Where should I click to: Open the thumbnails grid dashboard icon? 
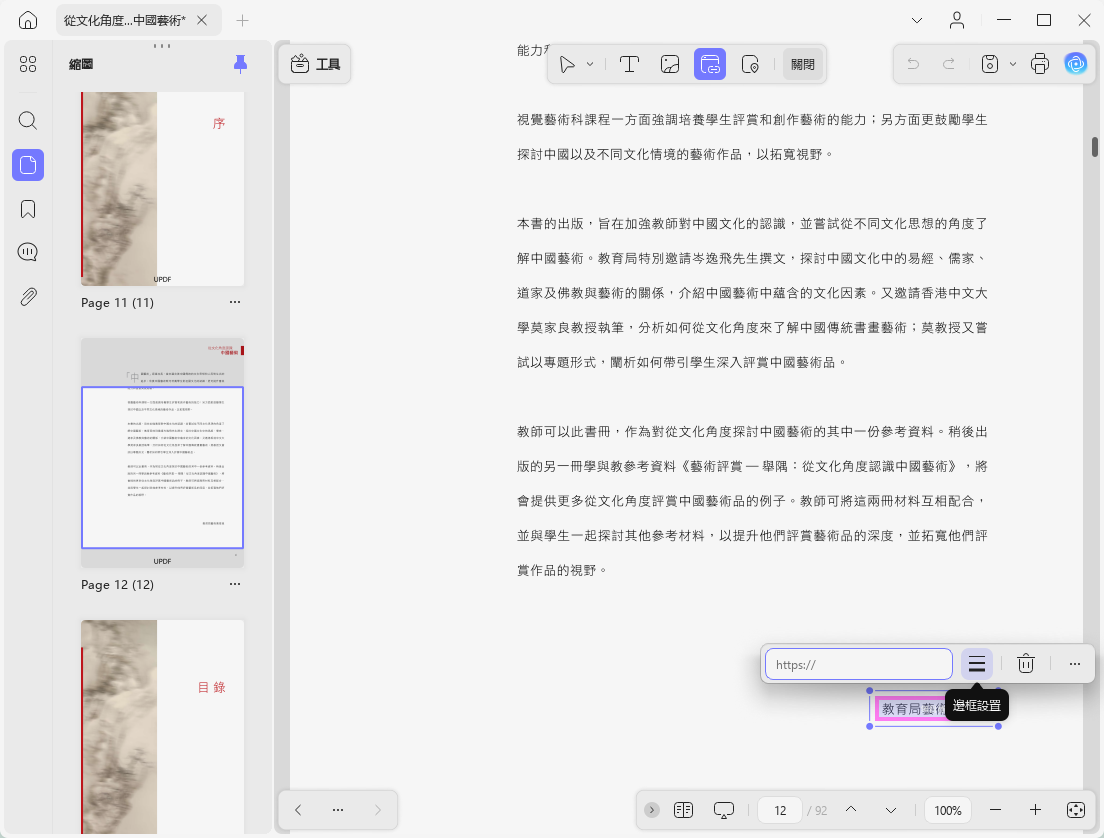(27, 65)
